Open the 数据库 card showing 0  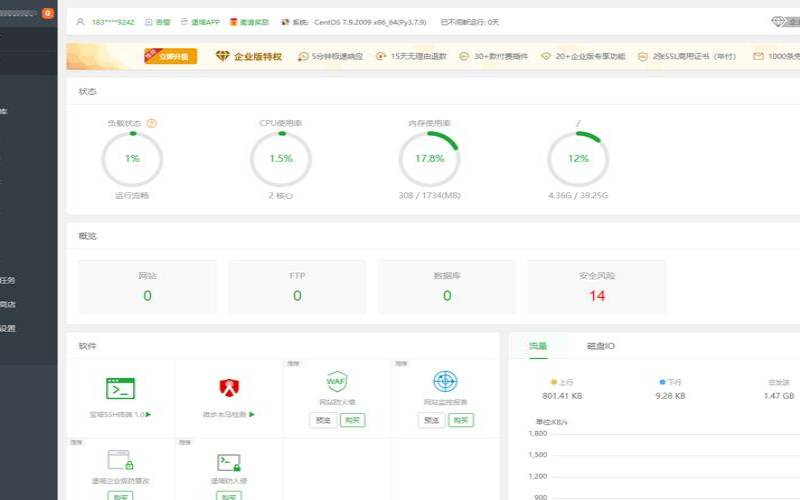[447, 287]
